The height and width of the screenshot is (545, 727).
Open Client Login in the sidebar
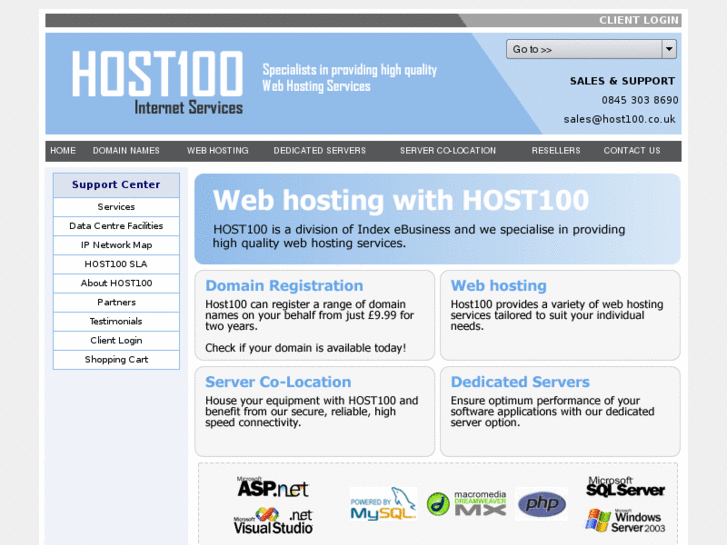(x=116, y=340)
